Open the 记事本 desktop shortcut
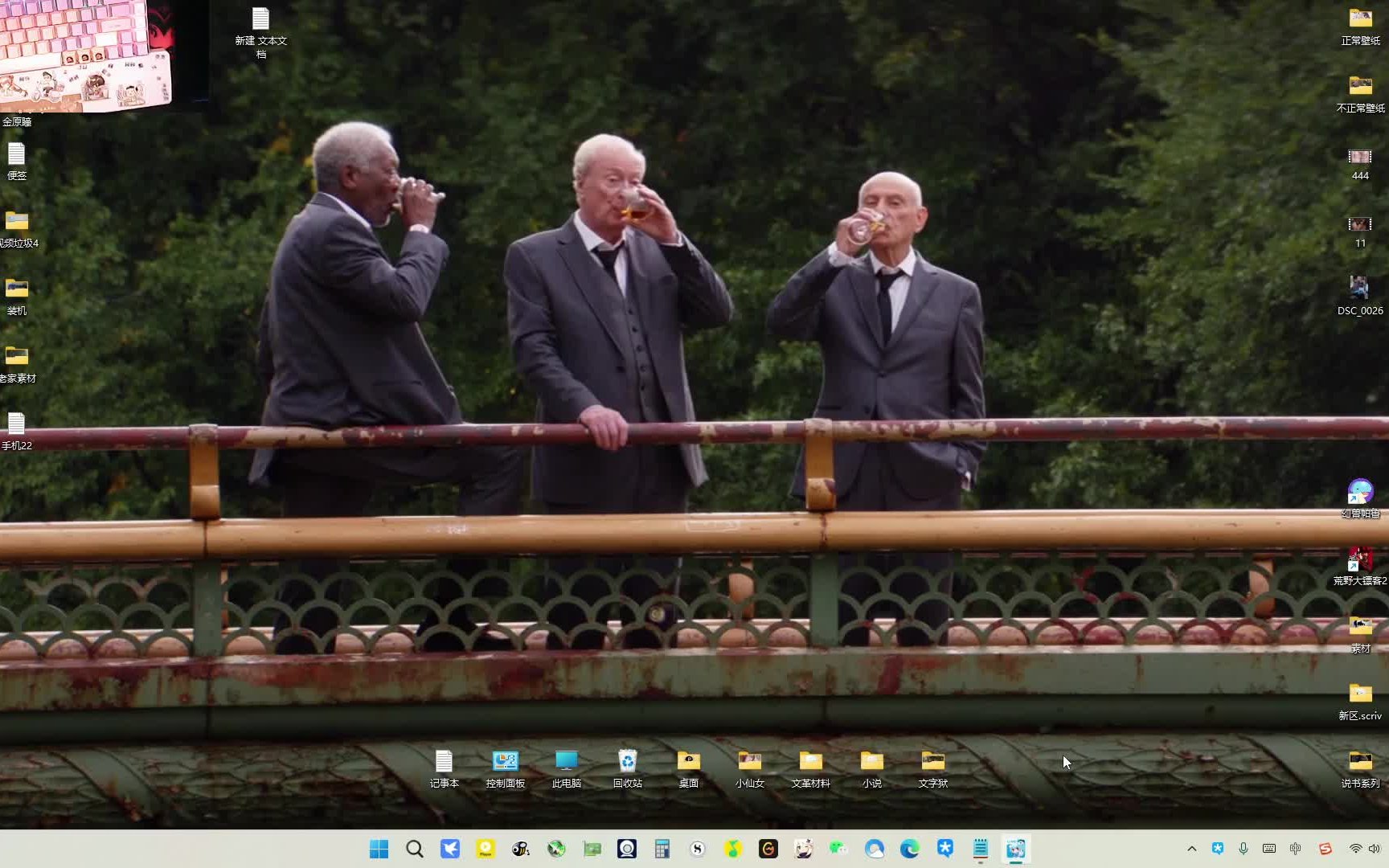The width and height of the screenshot is (1389, 868). tap(444, 768)
